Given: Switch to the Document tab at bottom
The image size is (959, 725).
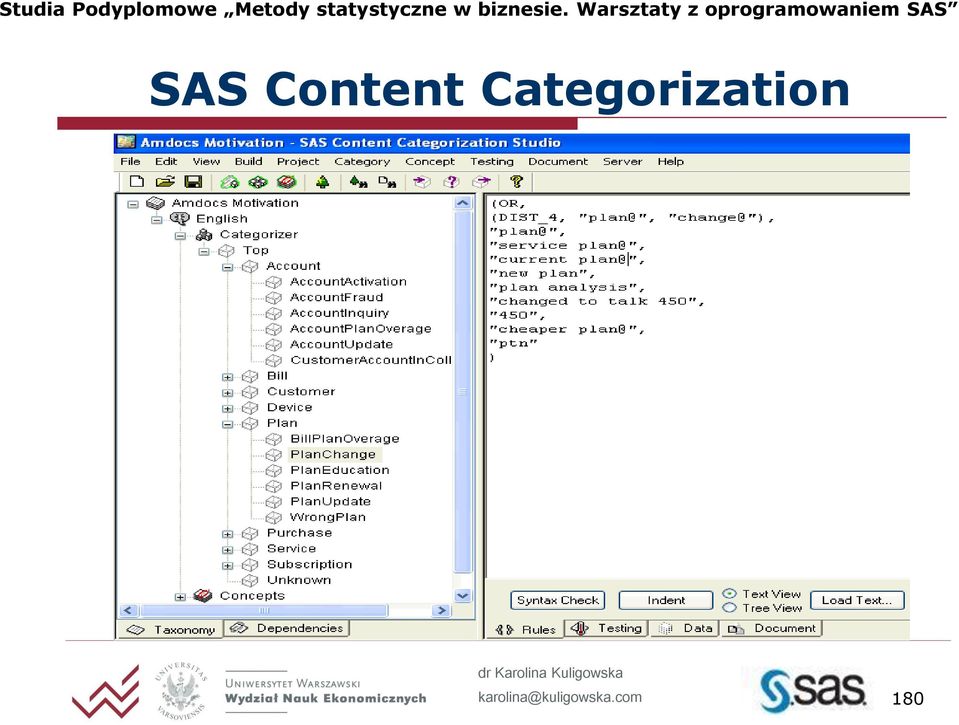Looking at the screenshot, I should point(771,628).
